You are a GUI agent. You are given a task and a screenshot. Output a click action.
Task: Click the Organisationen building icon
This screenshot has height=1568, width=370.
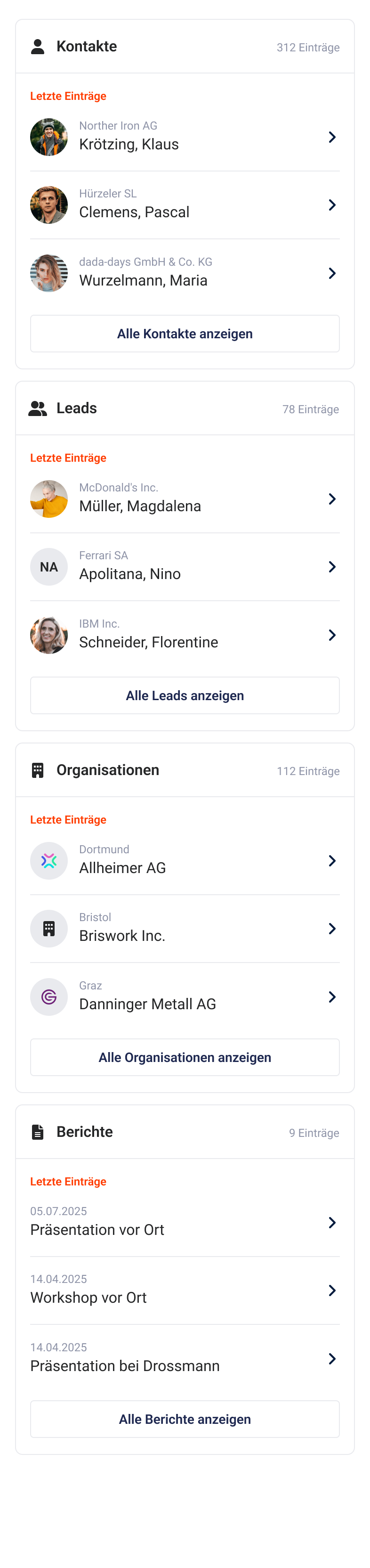(38, 770)
